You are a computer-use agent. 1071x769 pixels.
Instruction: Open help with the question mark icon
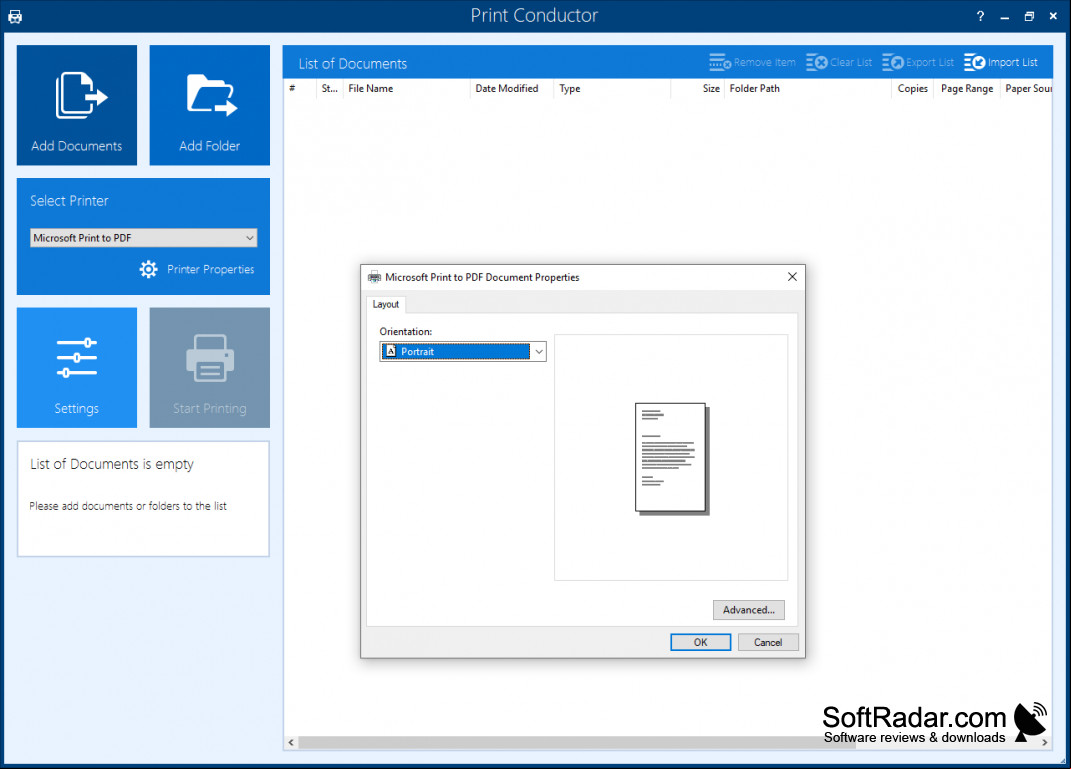pyautogui.click(x=980, y=16)
